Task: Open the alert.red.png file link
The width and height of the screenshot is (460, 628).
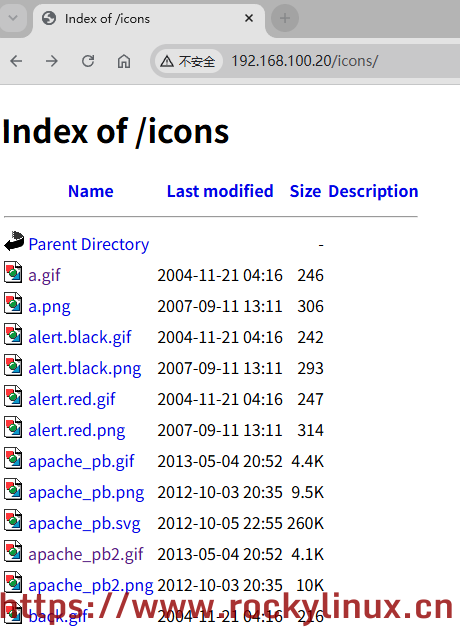Action: click(76, 431)
